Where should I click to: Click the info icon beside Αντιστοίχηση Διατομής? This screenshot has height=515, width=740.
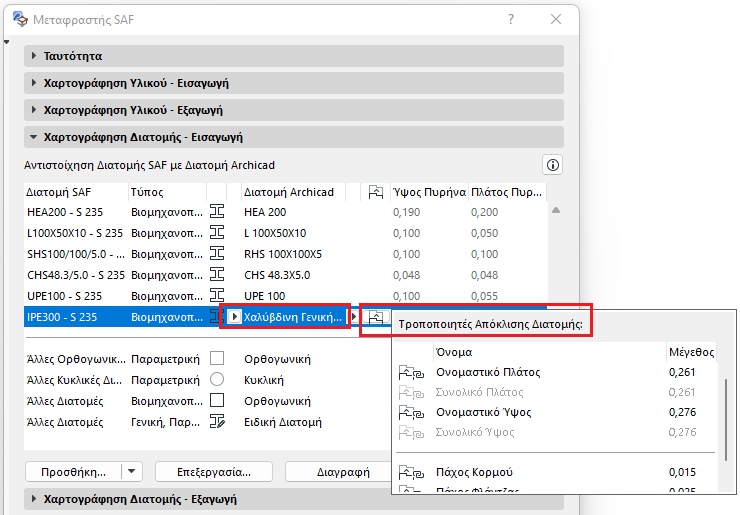click(553, 165)
